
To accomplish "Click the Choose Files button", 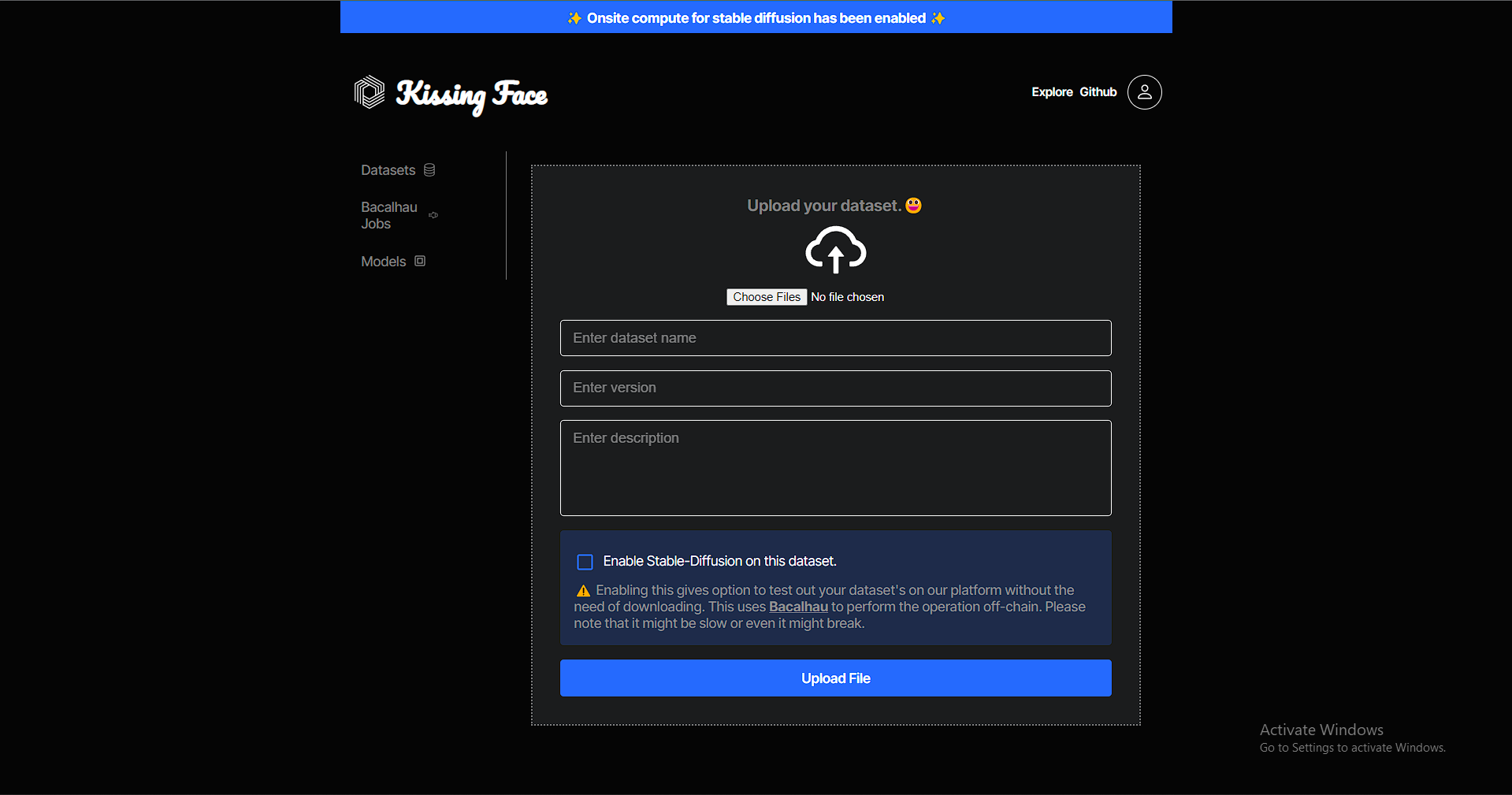I will click(x=767, y=297).
